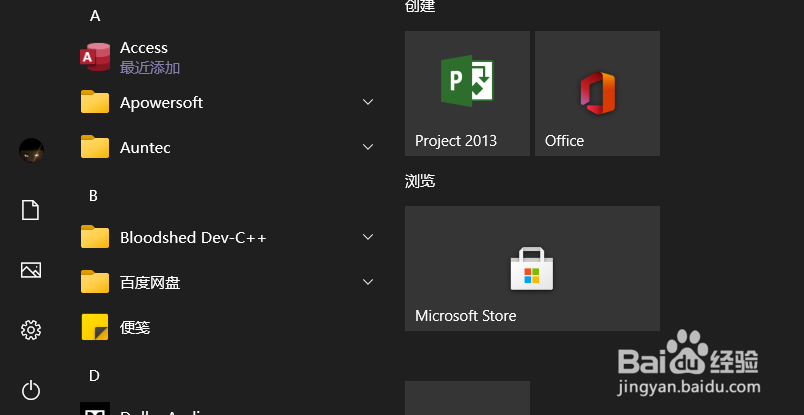Click the Power button icon
The width and height of the screenshot is (804, 415).
[31, 390]
